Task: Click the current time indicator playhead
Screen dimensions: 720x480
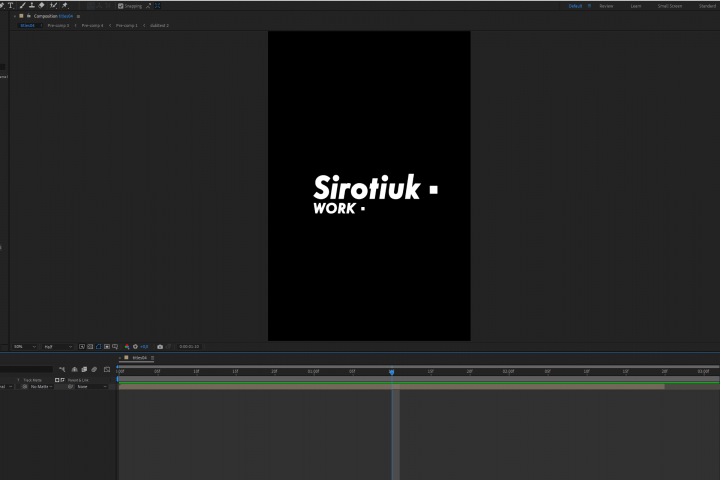Action: coord(392,372)
